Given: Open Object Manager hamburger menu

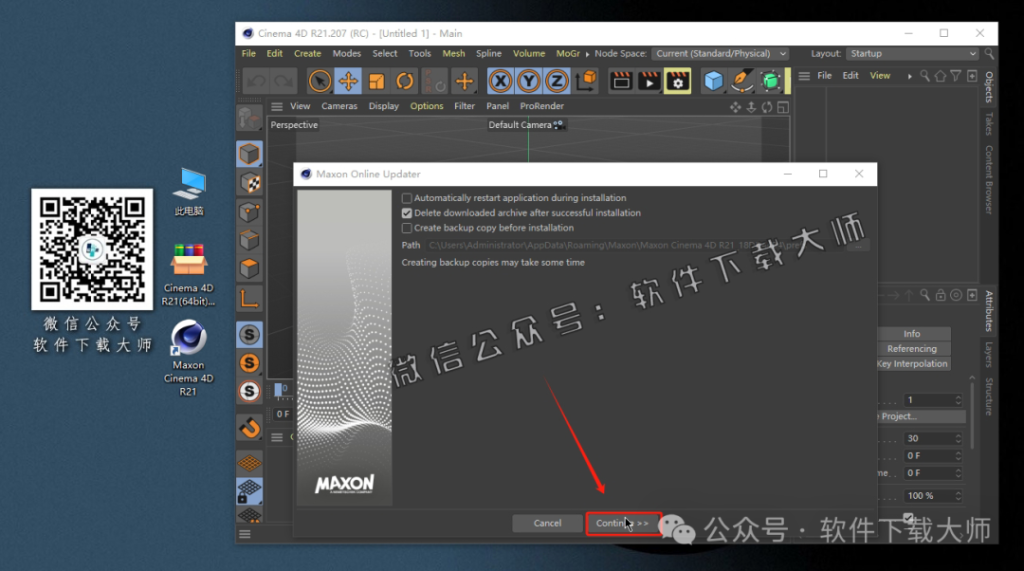Looking at the screenshot, I should (x=804, y=76).
